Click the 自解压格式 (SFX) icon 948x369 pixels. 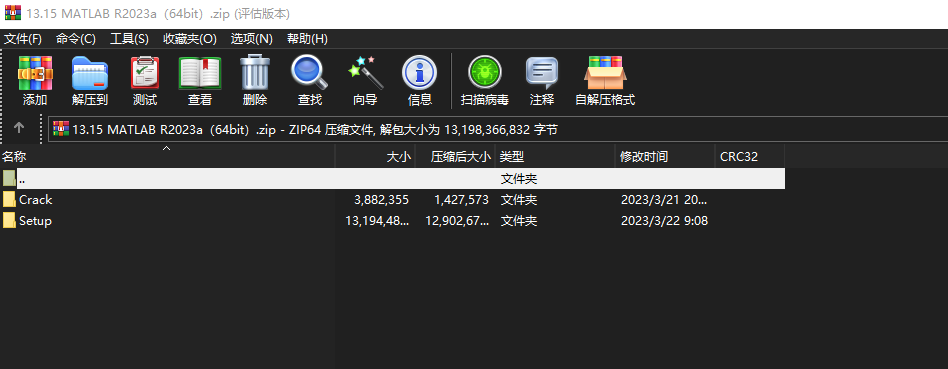(x=605, y=73)
